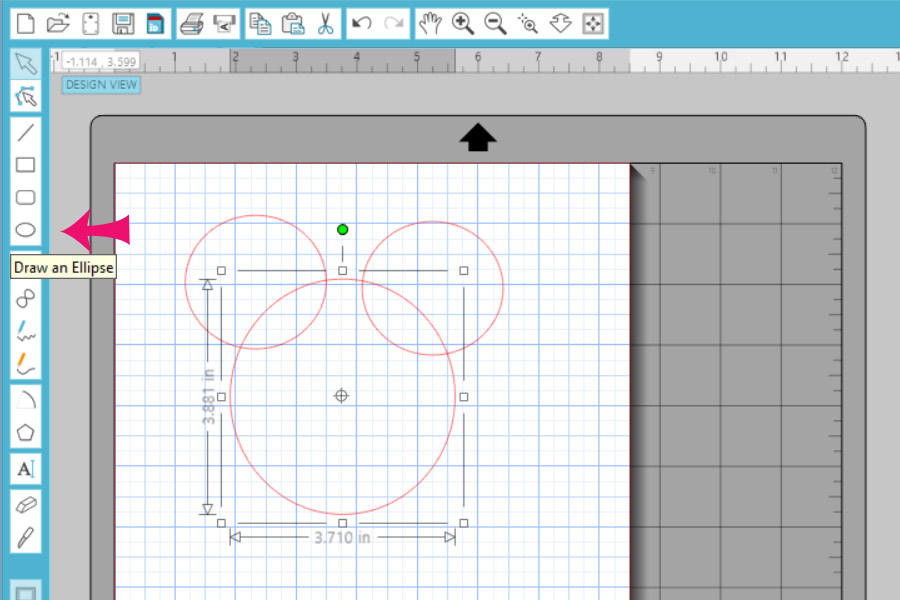Save the design with the floppy disk icon
Viewport: 900px width, 600px height.
pyautogui.click(x=123, y=24)
